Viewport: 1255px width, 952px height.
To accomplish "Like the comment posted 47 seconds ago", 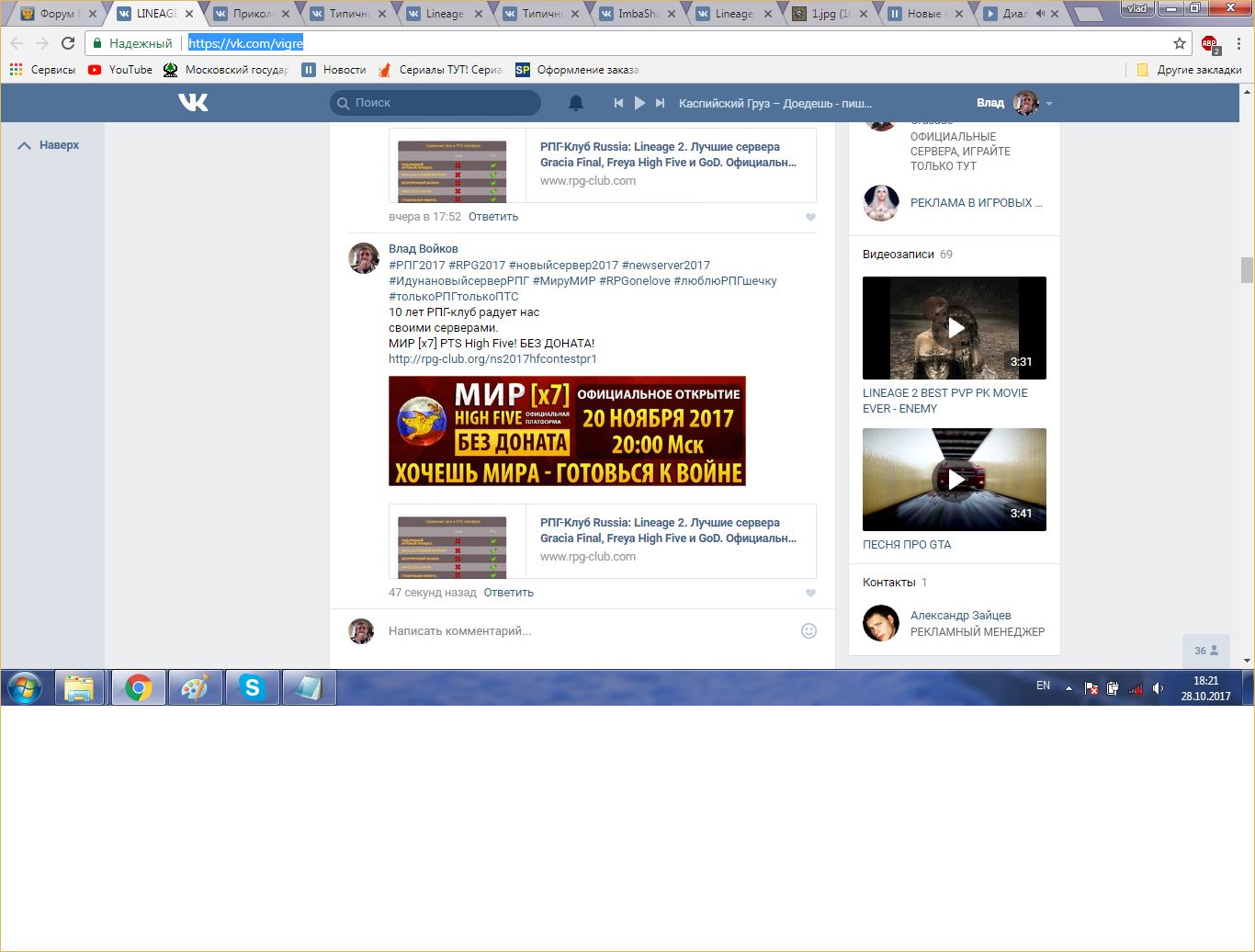I will point(810,593).
